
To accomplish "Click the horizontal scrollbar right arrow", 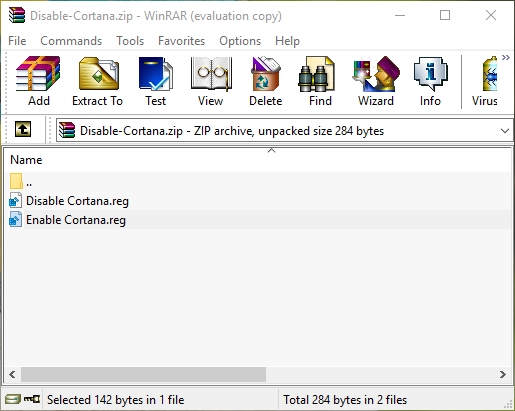I will coord(503,374).
